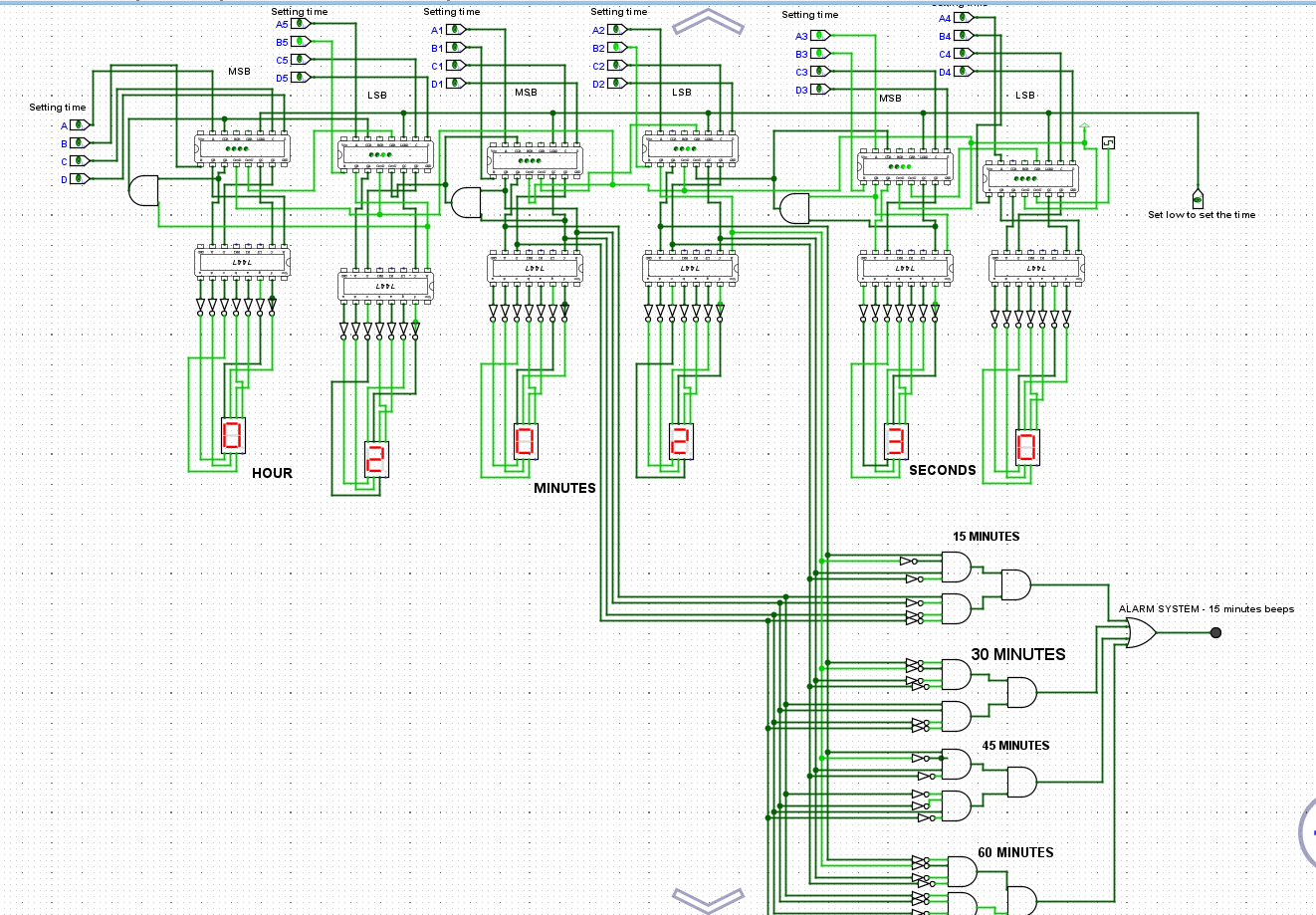1316x915 pixels.
Task: Select the seconds LSB counter chip
Action: point(1030,177)
